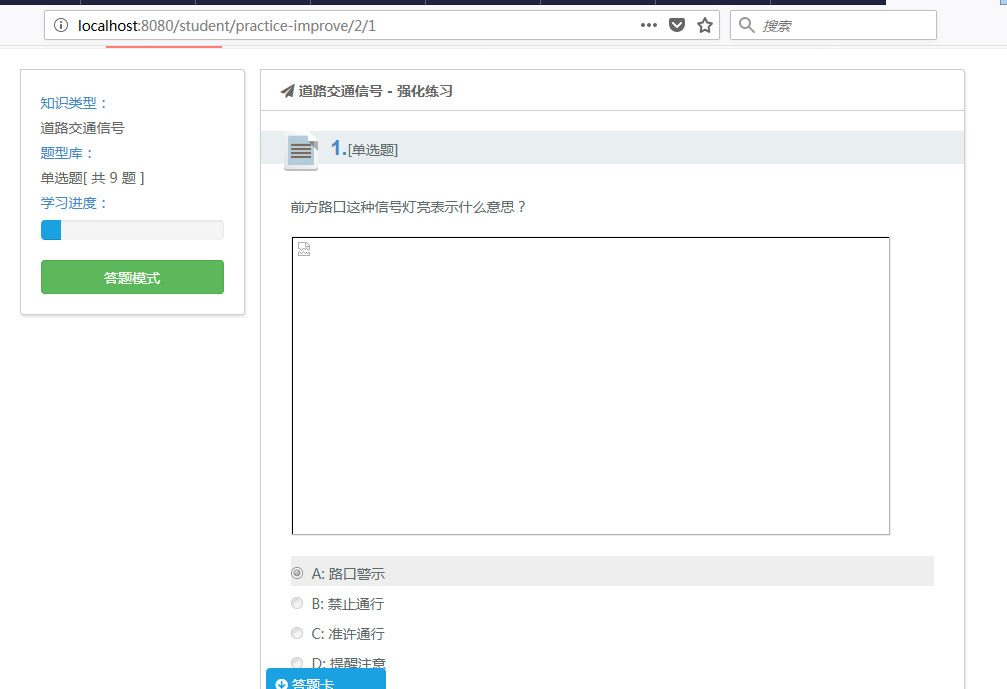Open the page actions three-dot menu

649,25
